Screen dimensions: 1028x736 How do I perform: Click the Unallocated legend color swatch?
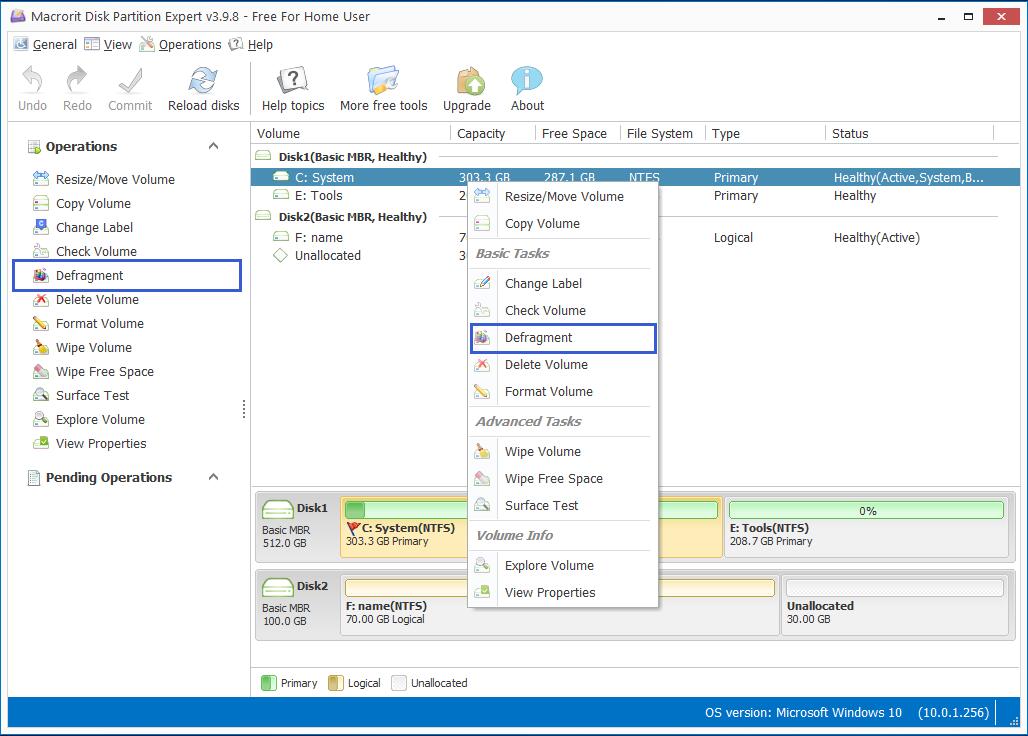[x=399, y=683]
